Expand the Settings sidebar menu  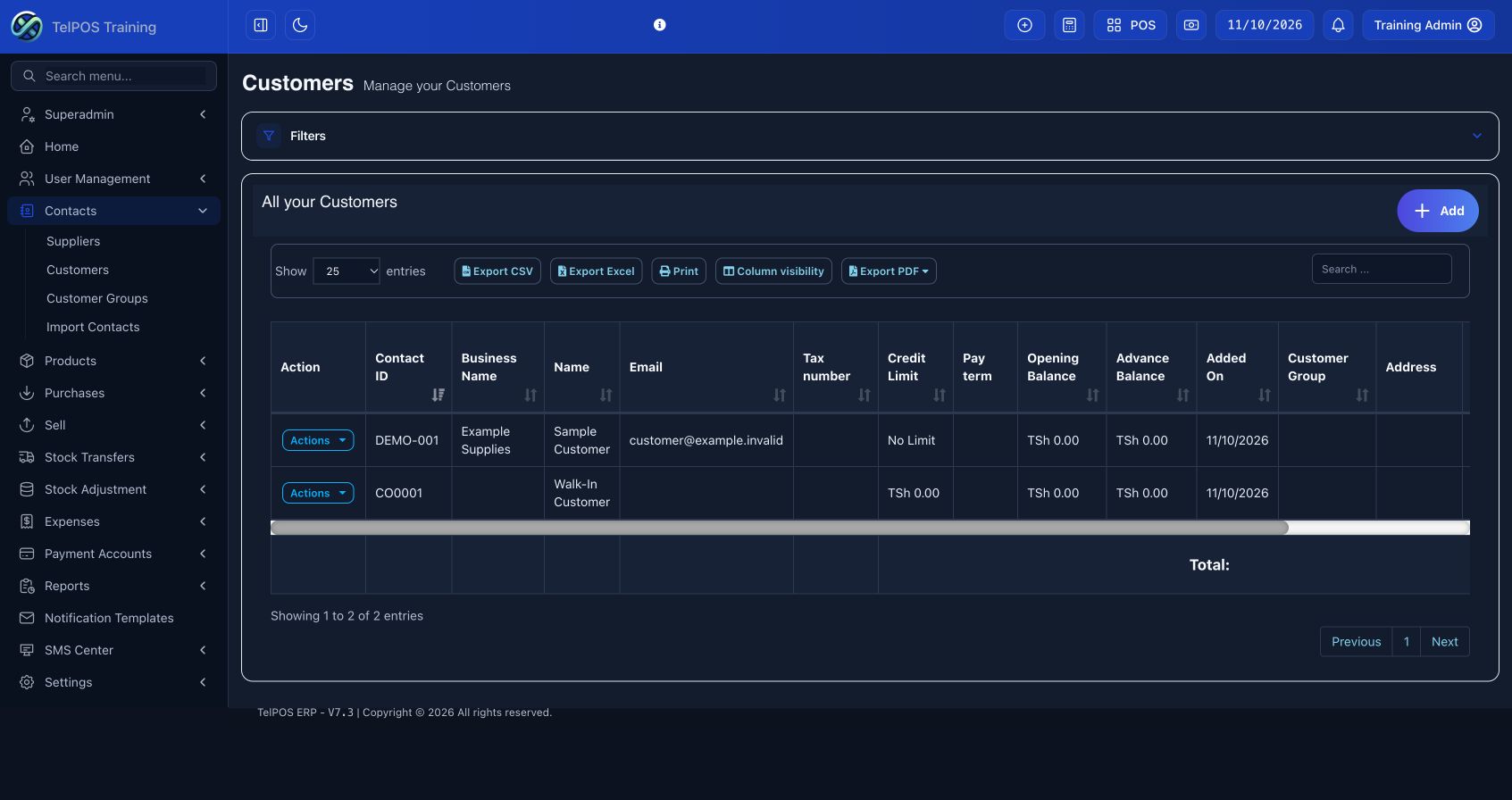113,682
